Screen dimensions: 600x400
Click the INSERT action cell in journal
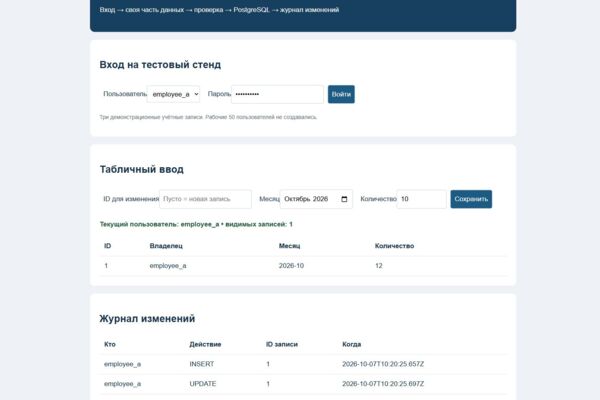coord(202,364)
